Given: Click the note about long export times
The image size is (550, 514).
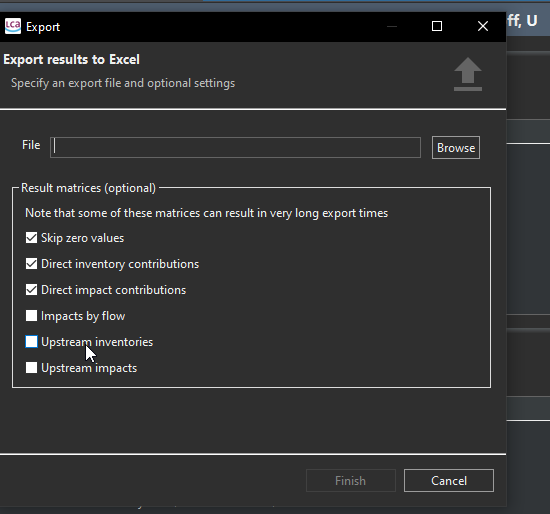Looking at the screenshot, I should (x=207, y=213).
